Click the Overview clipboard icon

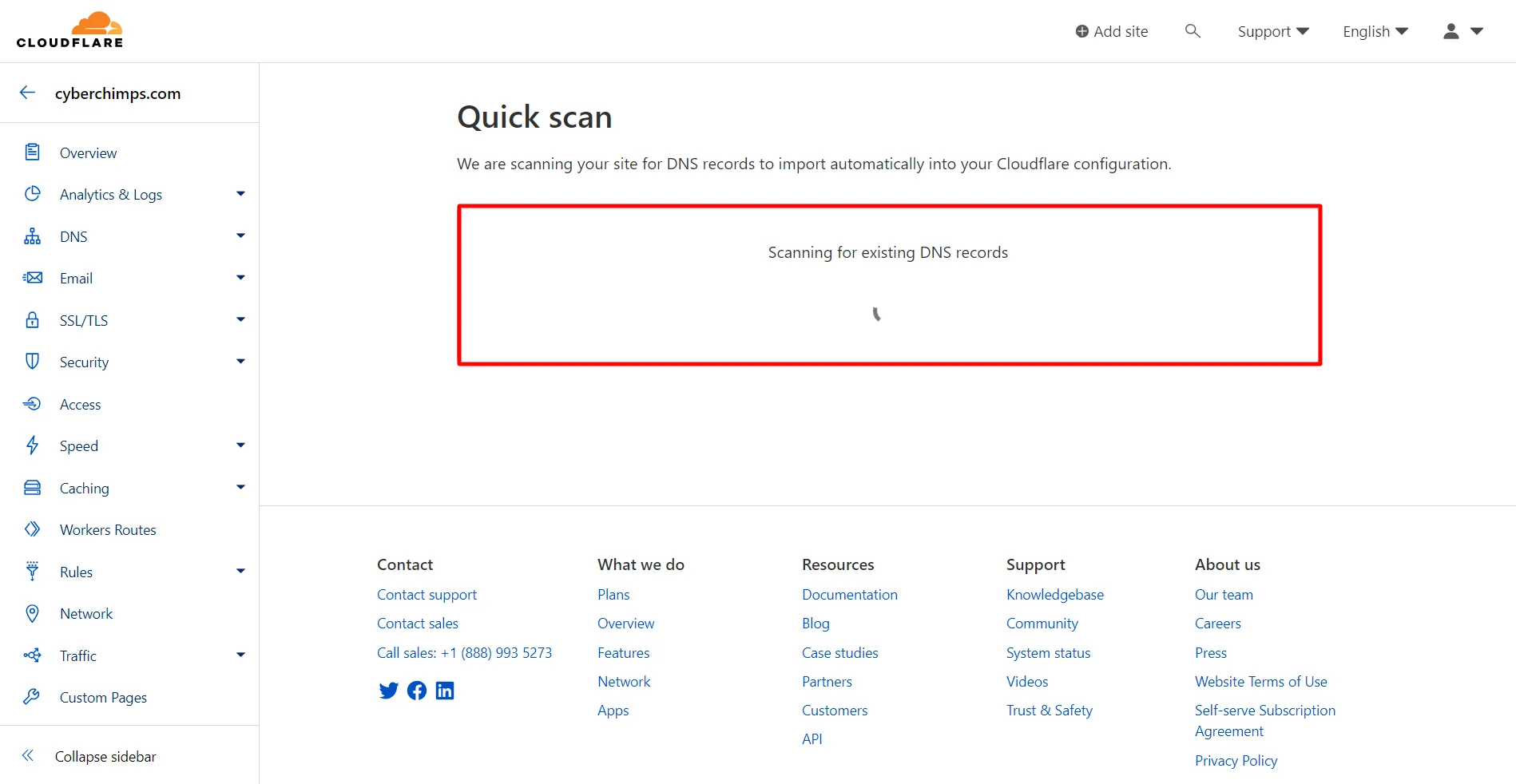32,152
